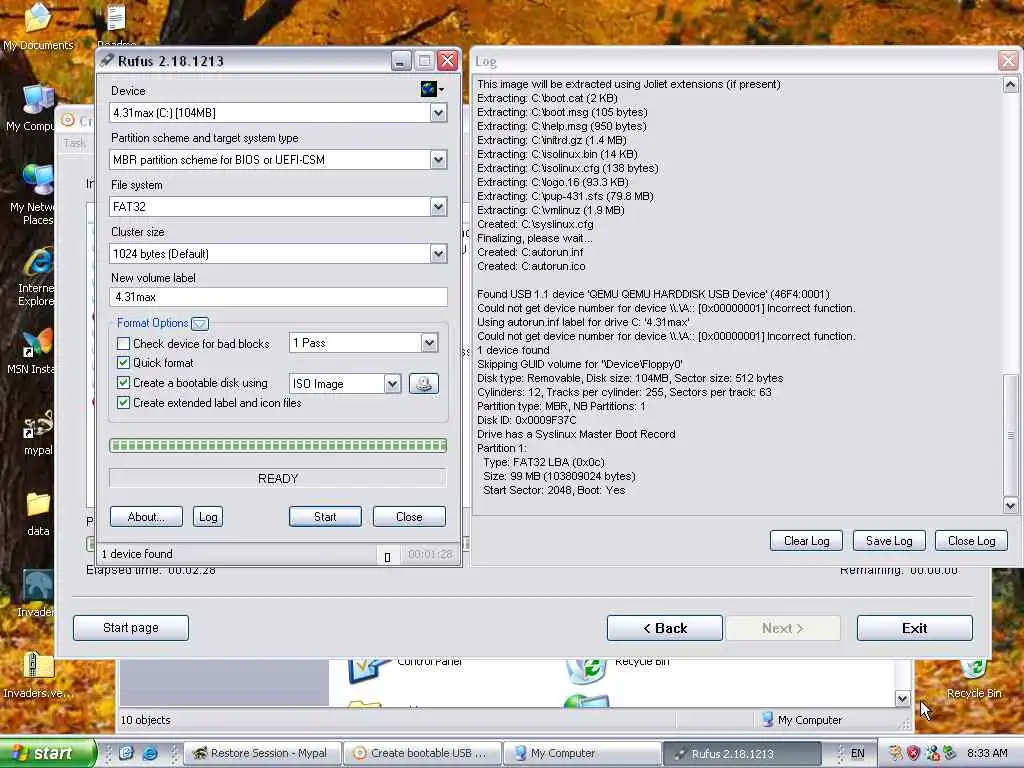Click the Show Desktop quick launch icon
The width and height of the screenshot is (1024, 768).
coord(126,753)
